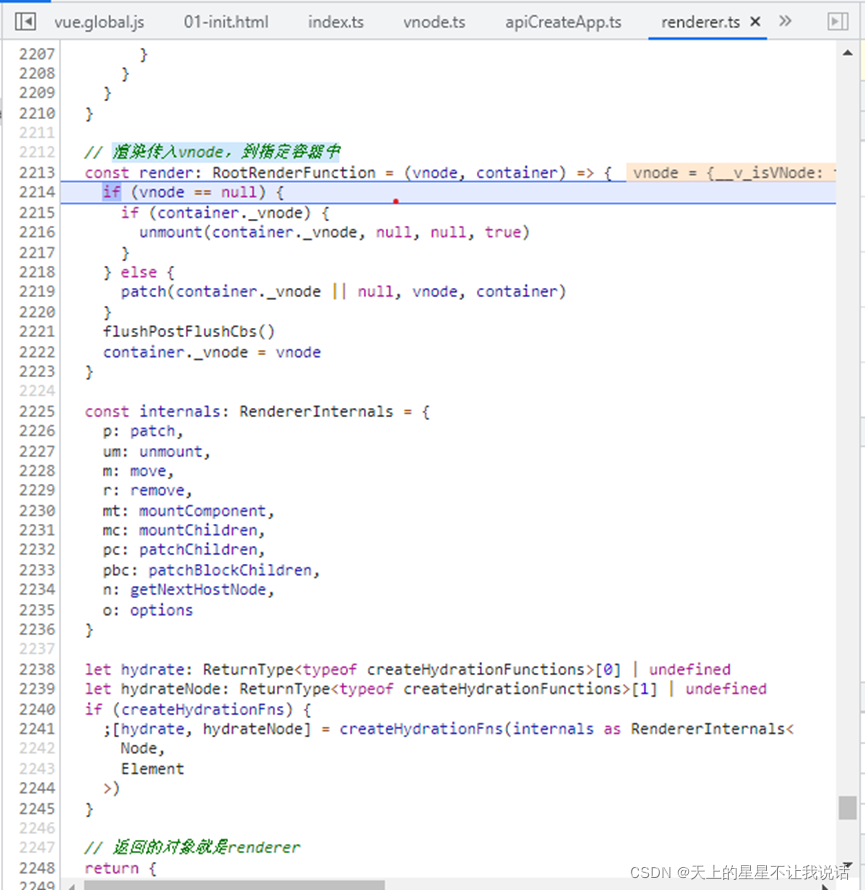Toggle the file navigator sidebar icon
The image size is (865, 890).
26,22
